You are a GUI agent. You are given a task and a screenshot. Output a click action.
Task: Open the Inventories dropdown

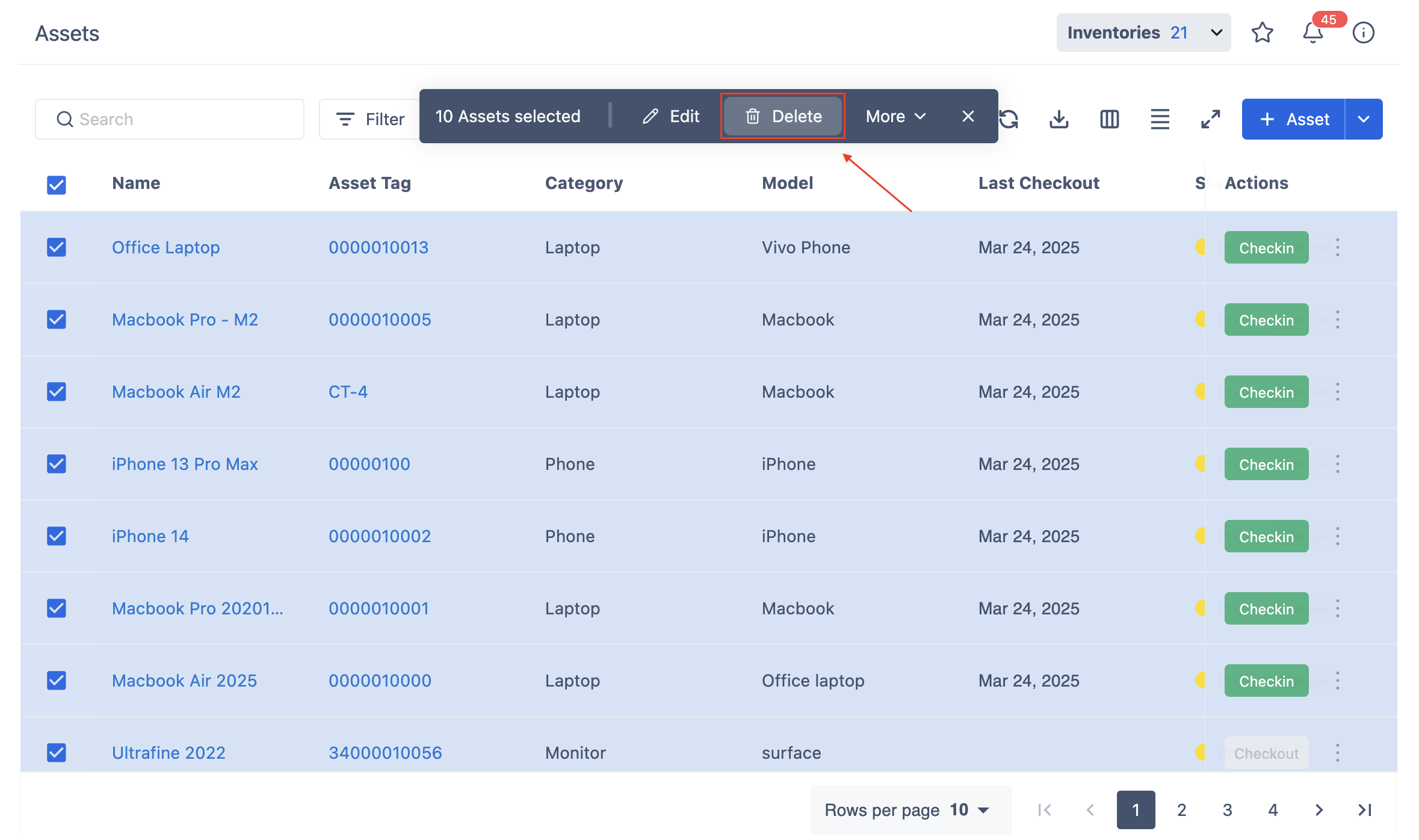[1143, 32]
